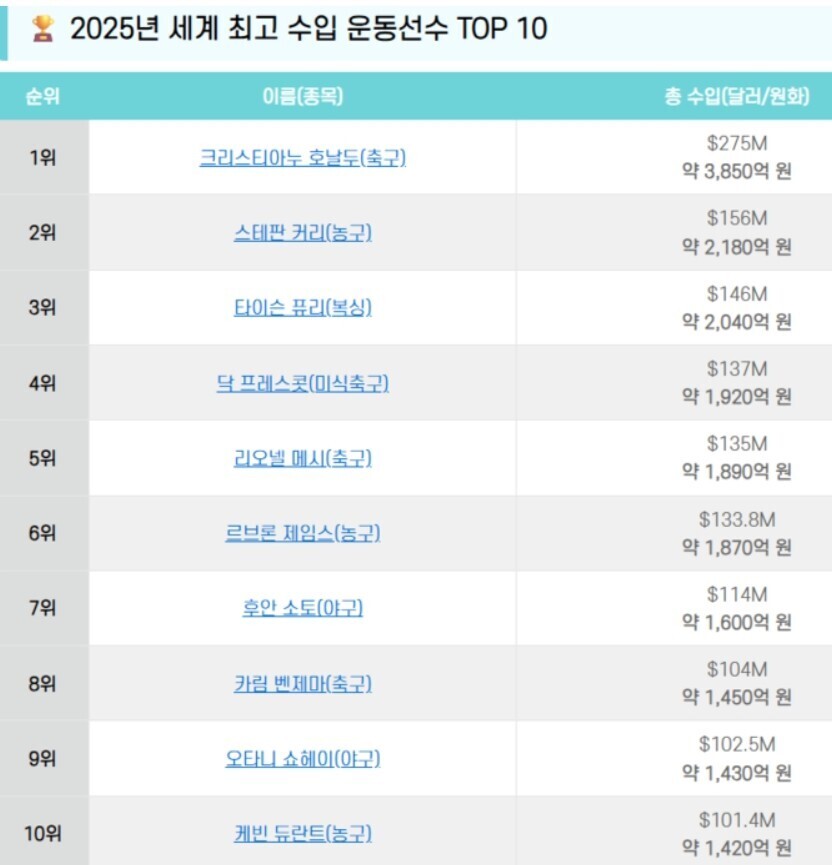Click the 약 2,180억 원 amount

pyautogui.click(x=736, y=247)
